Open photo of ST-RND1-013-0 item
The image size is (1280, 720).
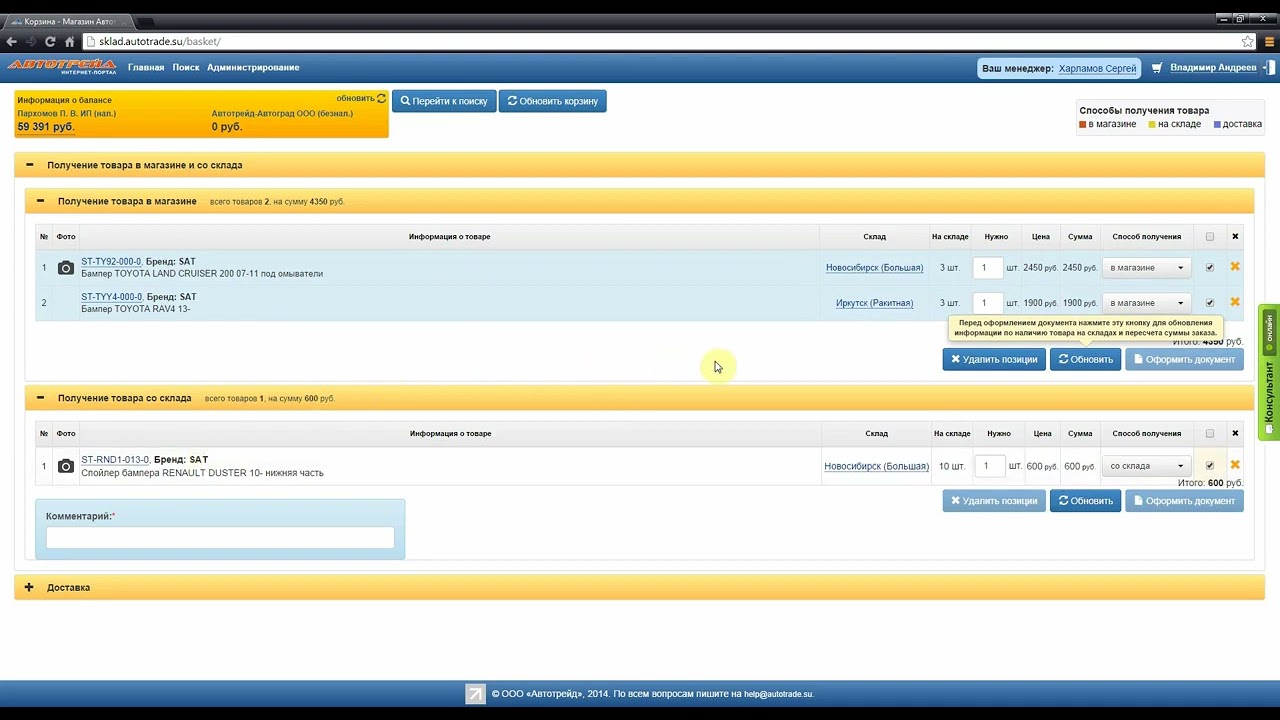[x=66, y=466]
